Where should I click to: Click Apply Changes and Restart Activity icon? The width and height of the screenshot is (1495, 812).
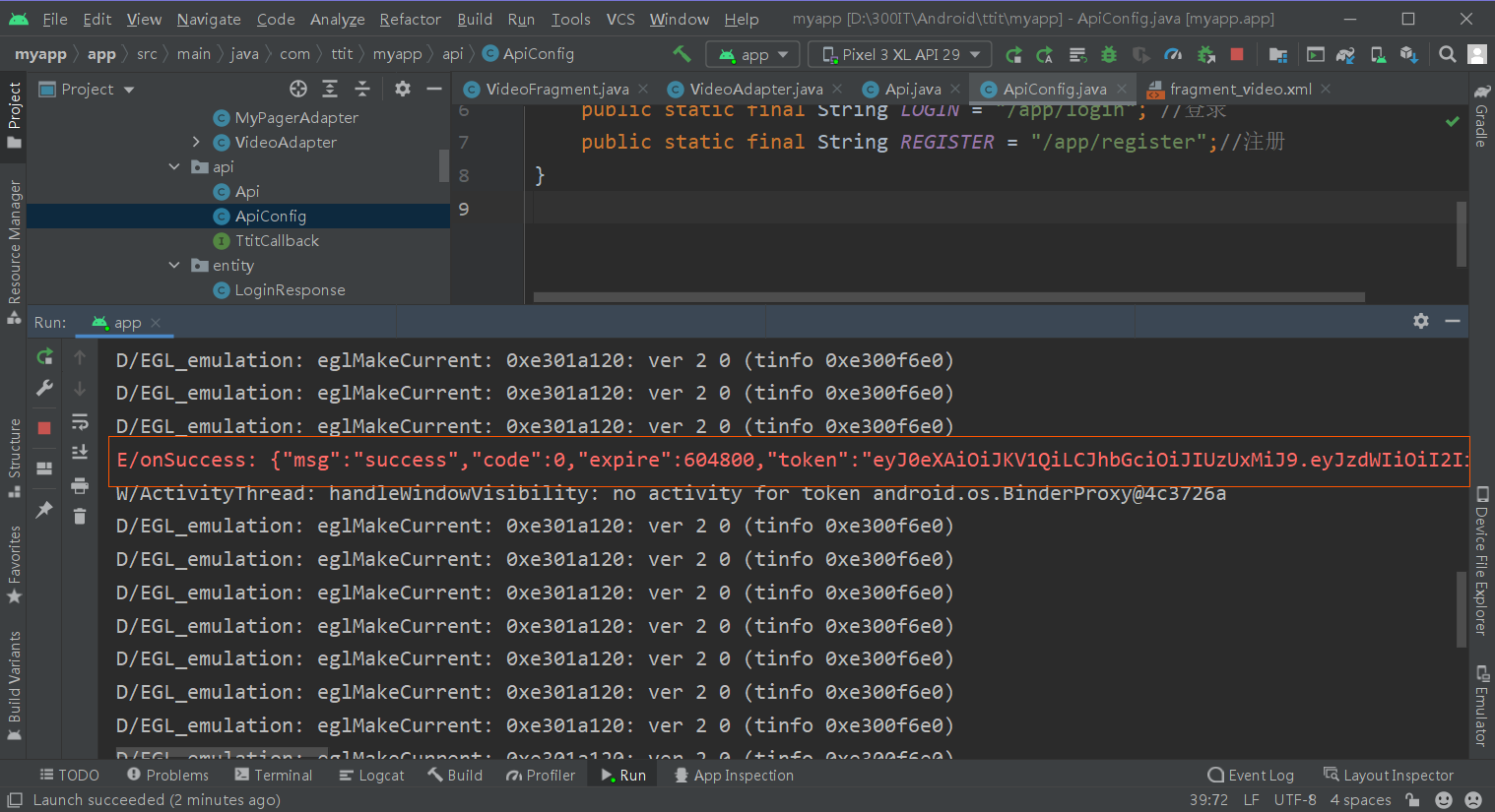pyautogui.click(x=1045, y=54)
